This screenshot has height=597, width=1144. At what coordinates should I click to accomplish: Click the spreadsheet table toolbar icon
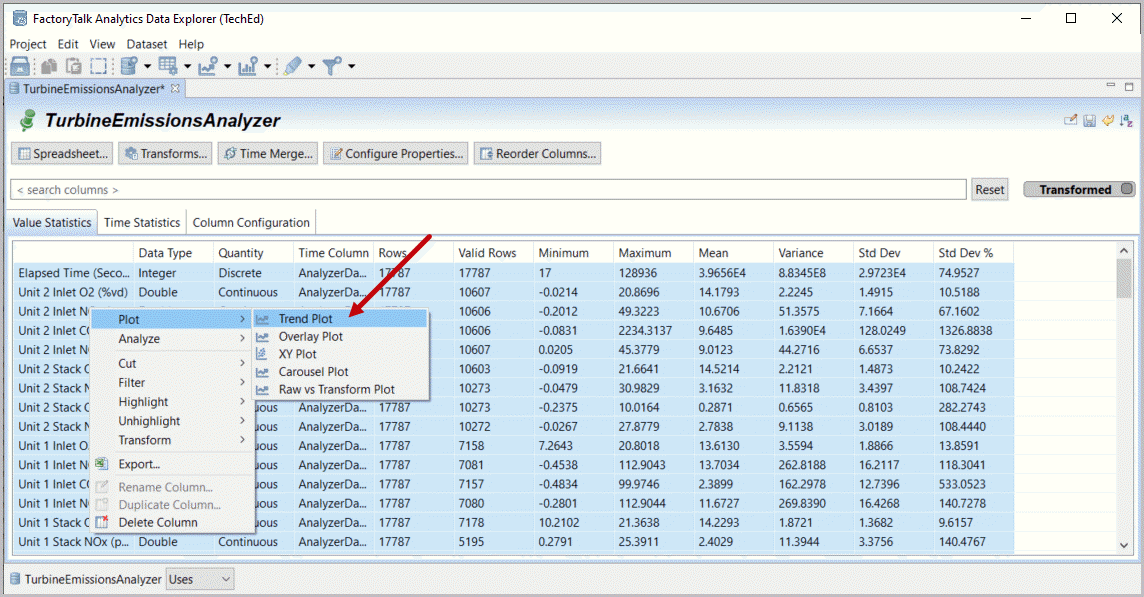(x=167, y=66)
